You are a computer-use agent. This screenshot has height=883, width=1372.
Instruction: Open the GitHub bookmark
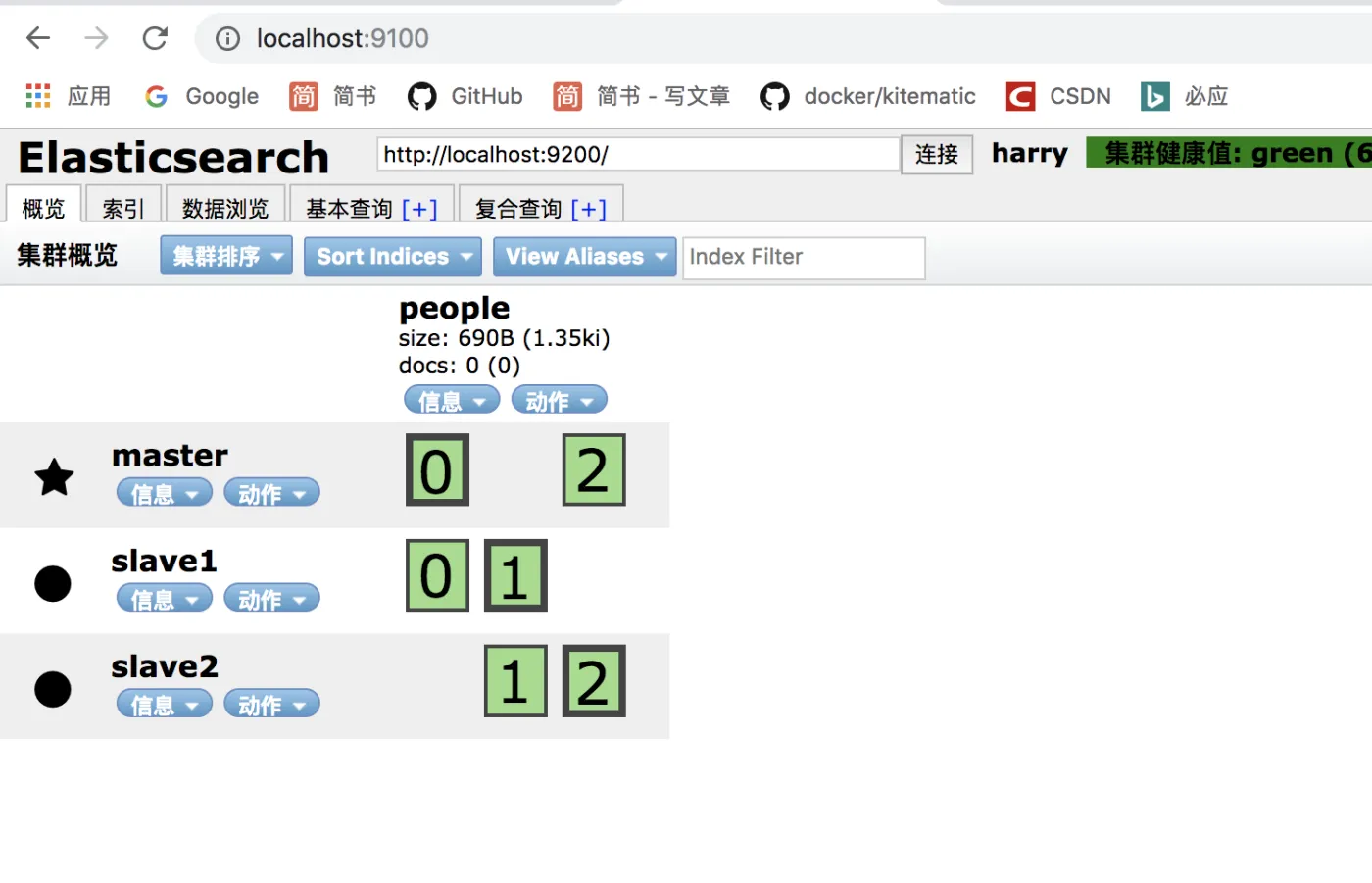click(465, 96)
